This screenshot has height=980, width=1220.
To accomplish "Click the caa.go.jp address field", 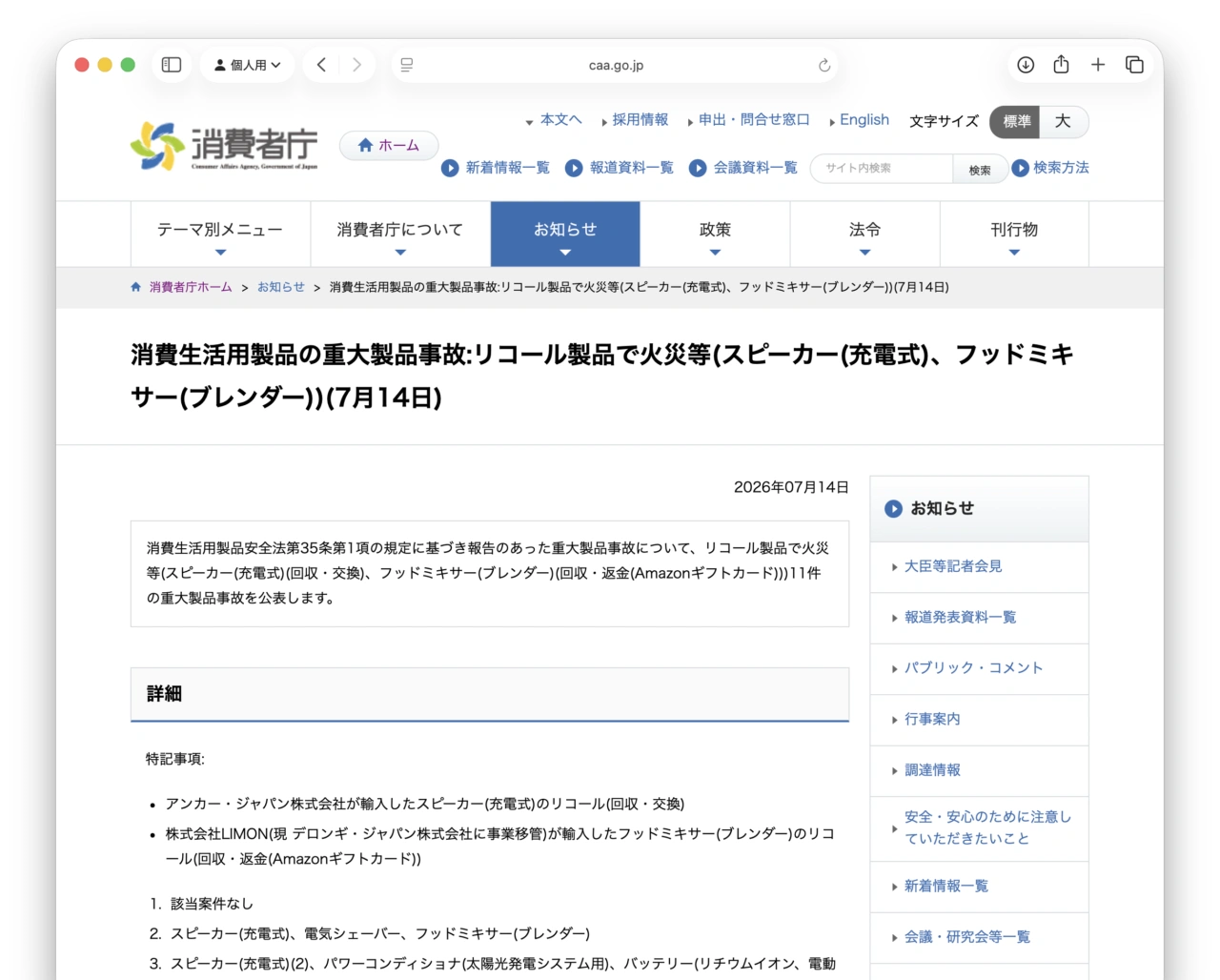I will coord(616,65).
